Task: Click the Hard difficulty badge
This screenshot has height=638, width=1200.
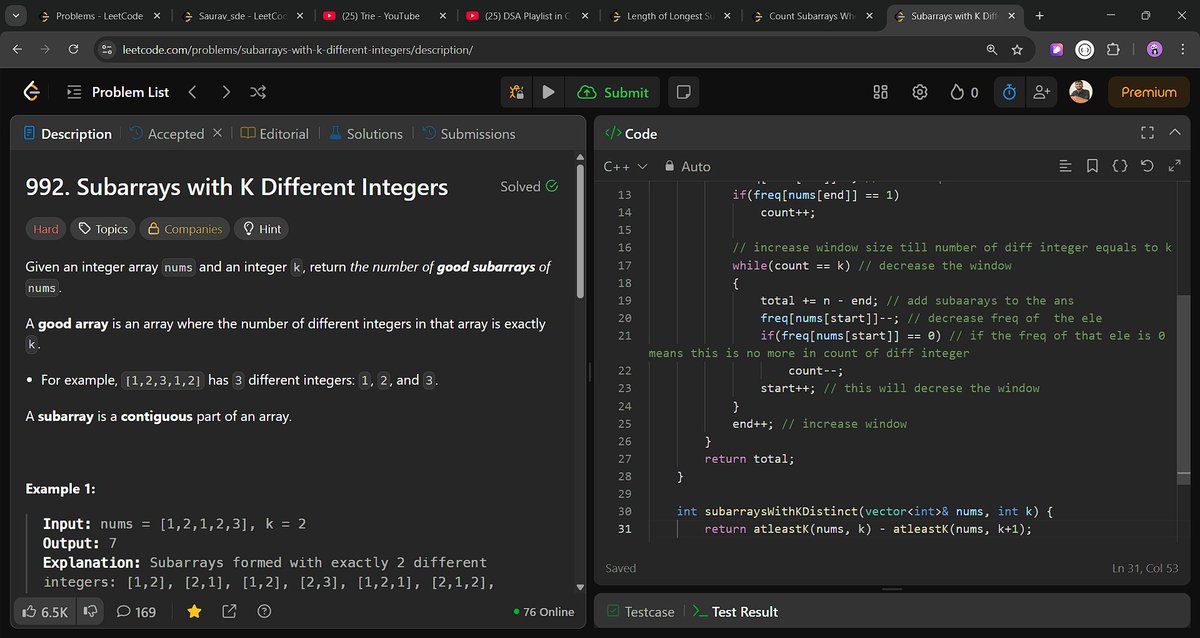Action: point(46,229)
